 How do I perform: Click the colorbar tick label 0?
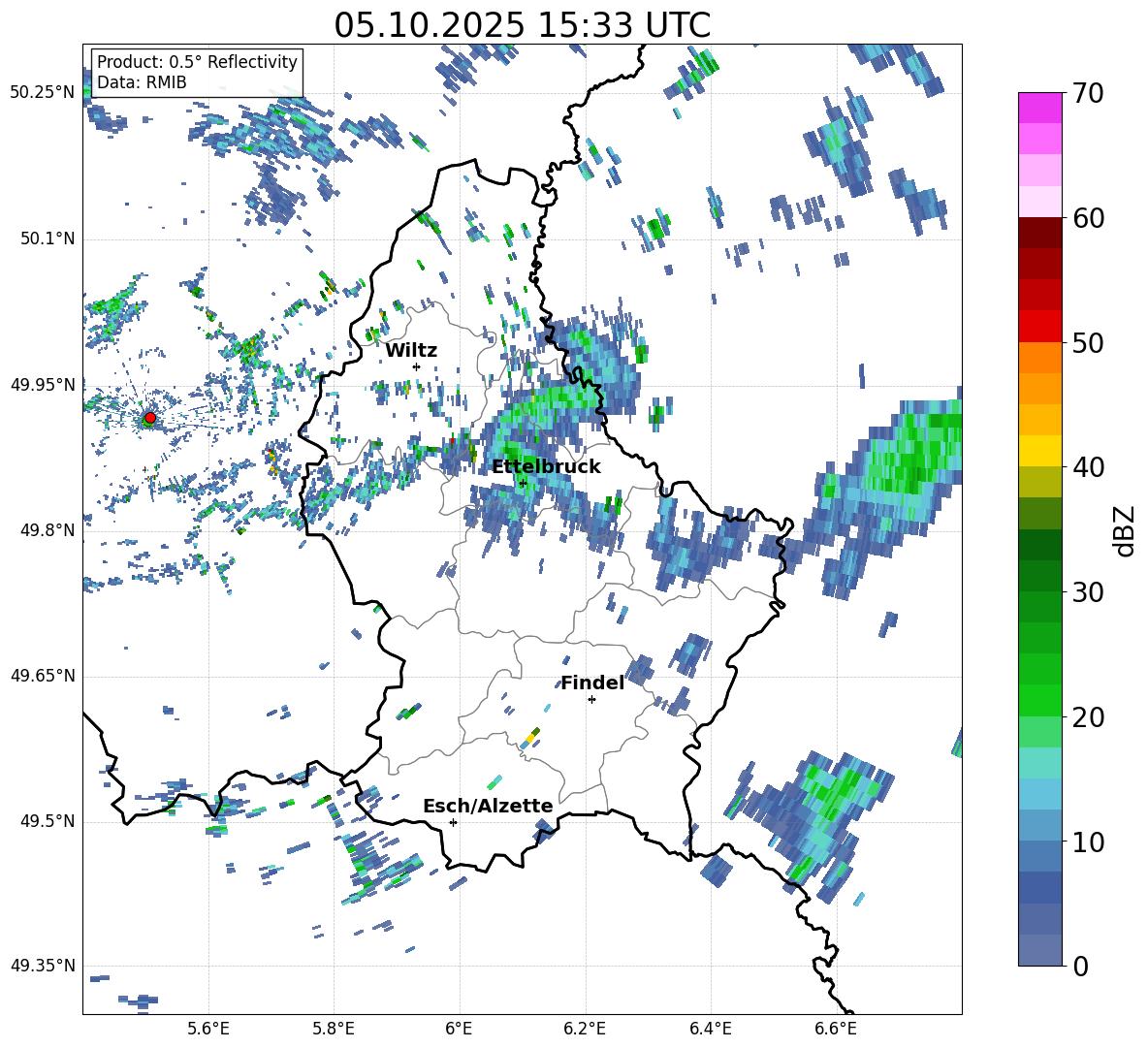(x=1080, y=966)
